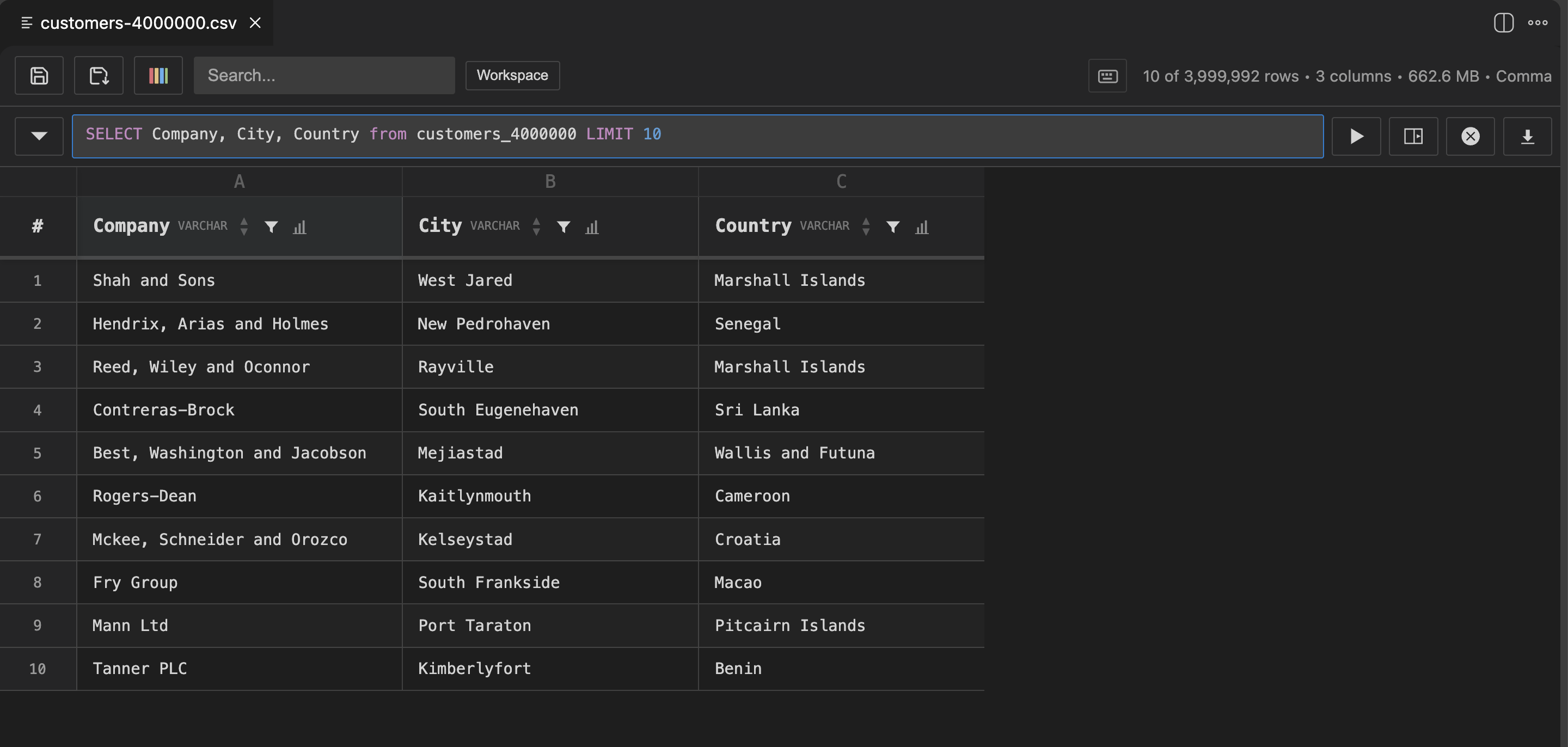The width and height of the screenshot is (1568, 747).
Task: Clear the query with the X circle icon
Action: 1470,136
